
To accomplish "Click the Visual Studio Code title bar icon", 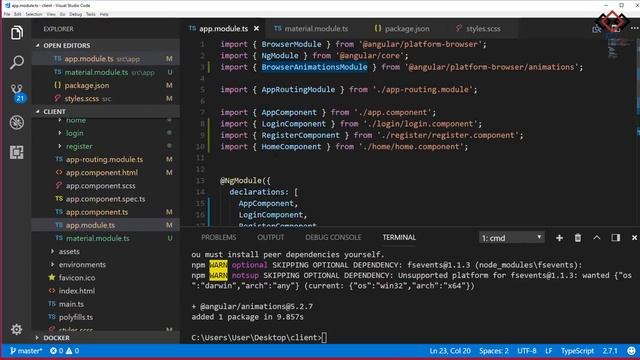I will [x=7, y=5].
